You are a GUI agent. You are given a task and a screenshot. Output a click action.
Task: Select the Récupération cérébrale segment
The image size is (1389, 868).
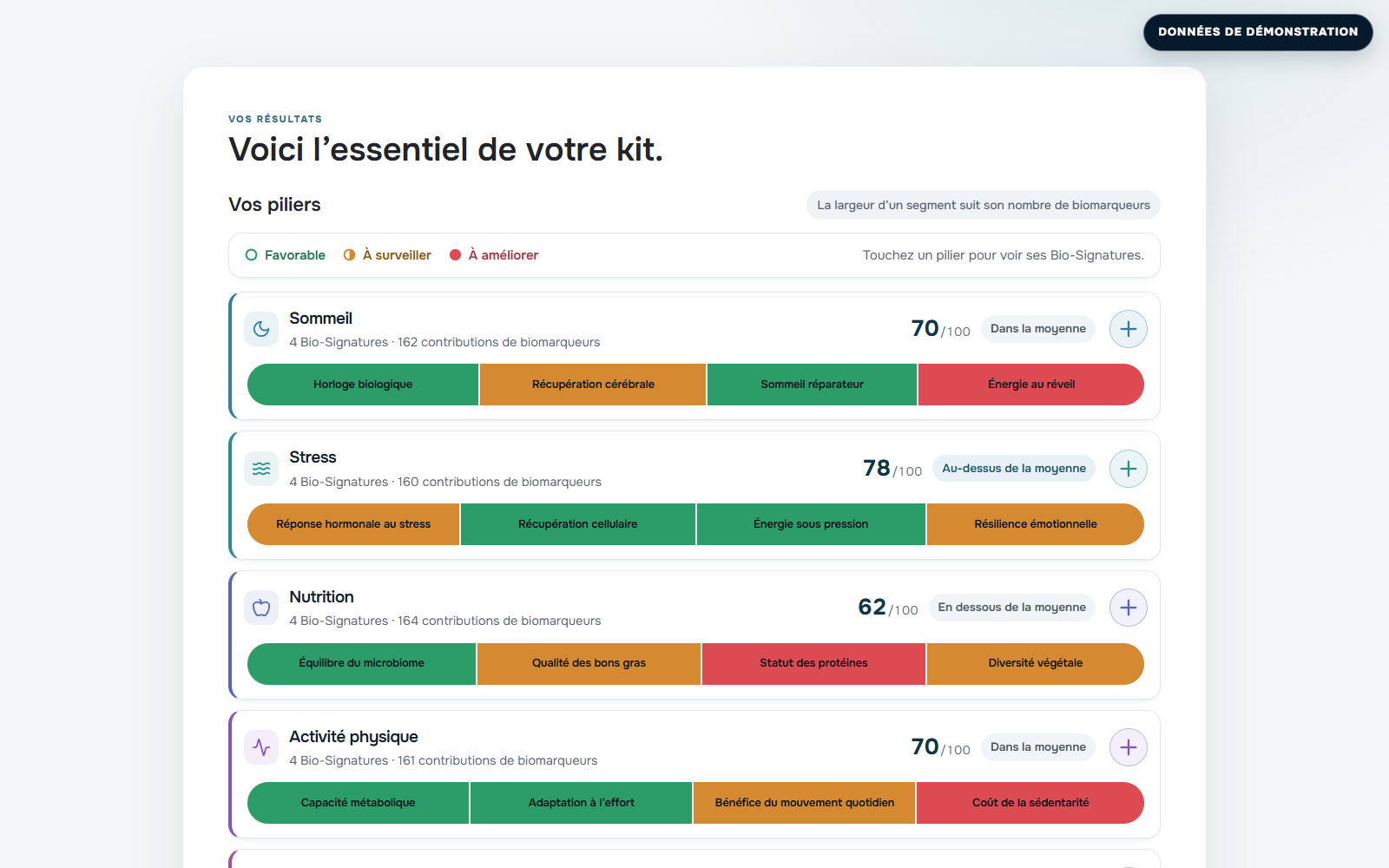coord(593,385)
